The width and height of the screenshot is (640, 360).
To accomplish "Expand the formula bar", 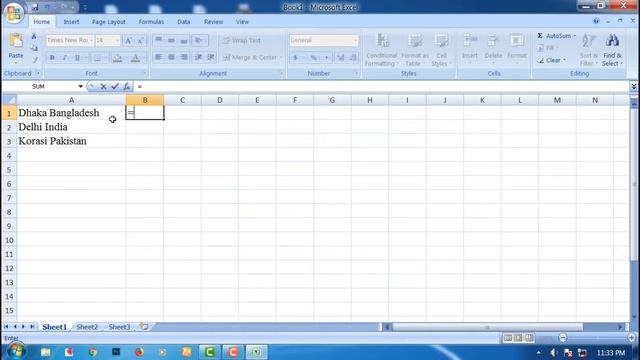I will pos(633,86).
